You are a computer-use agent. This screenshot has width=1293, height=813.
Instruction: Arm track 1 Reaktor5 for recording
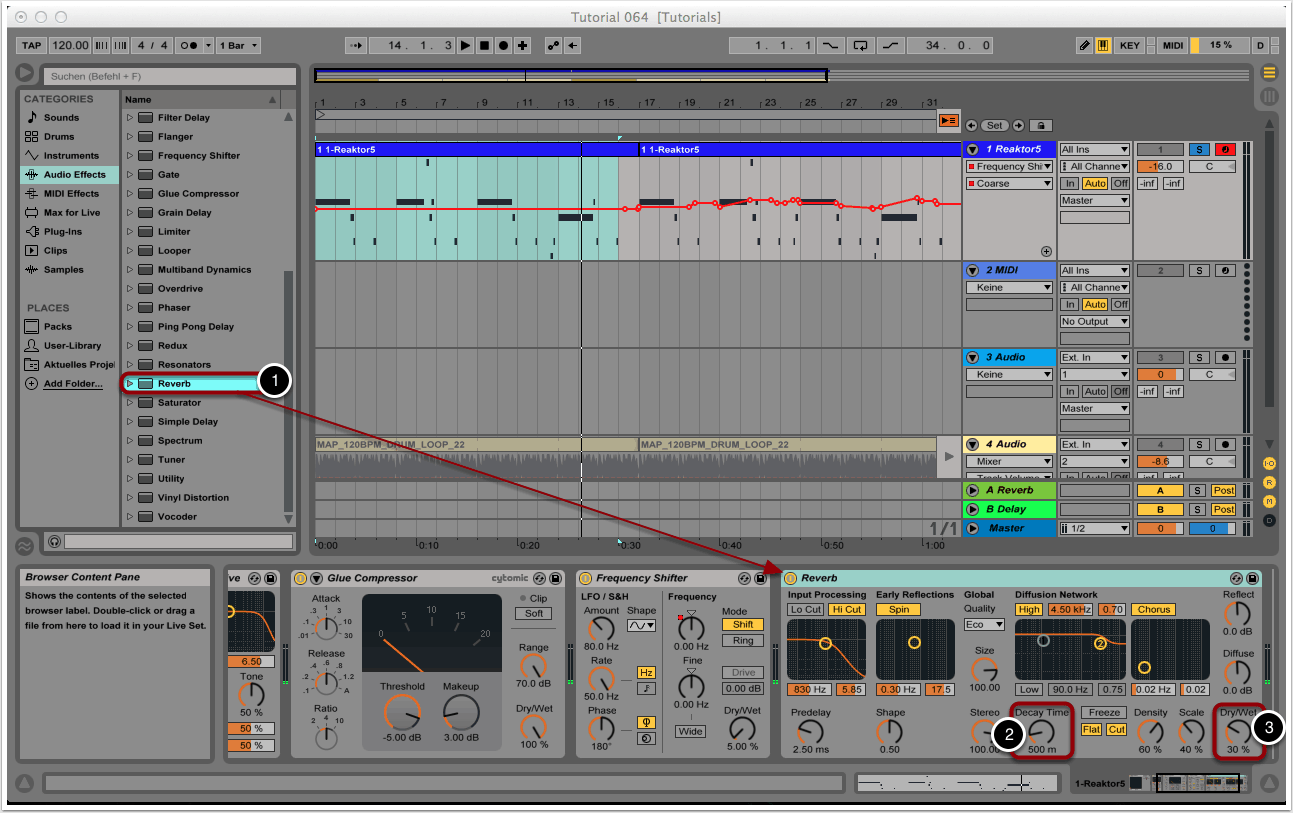pyautogui.click(x=1225, y=150)
